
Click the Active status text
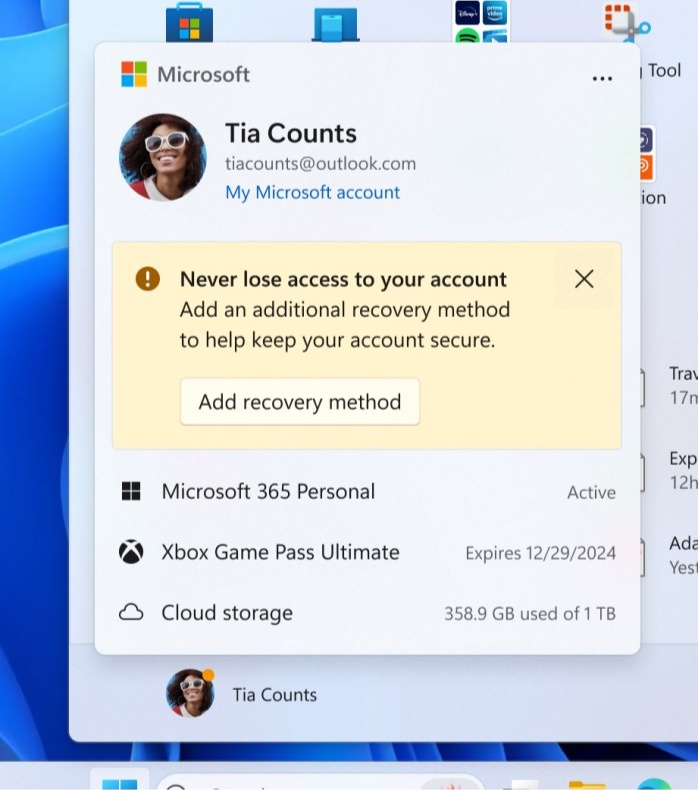pos(592,492)
